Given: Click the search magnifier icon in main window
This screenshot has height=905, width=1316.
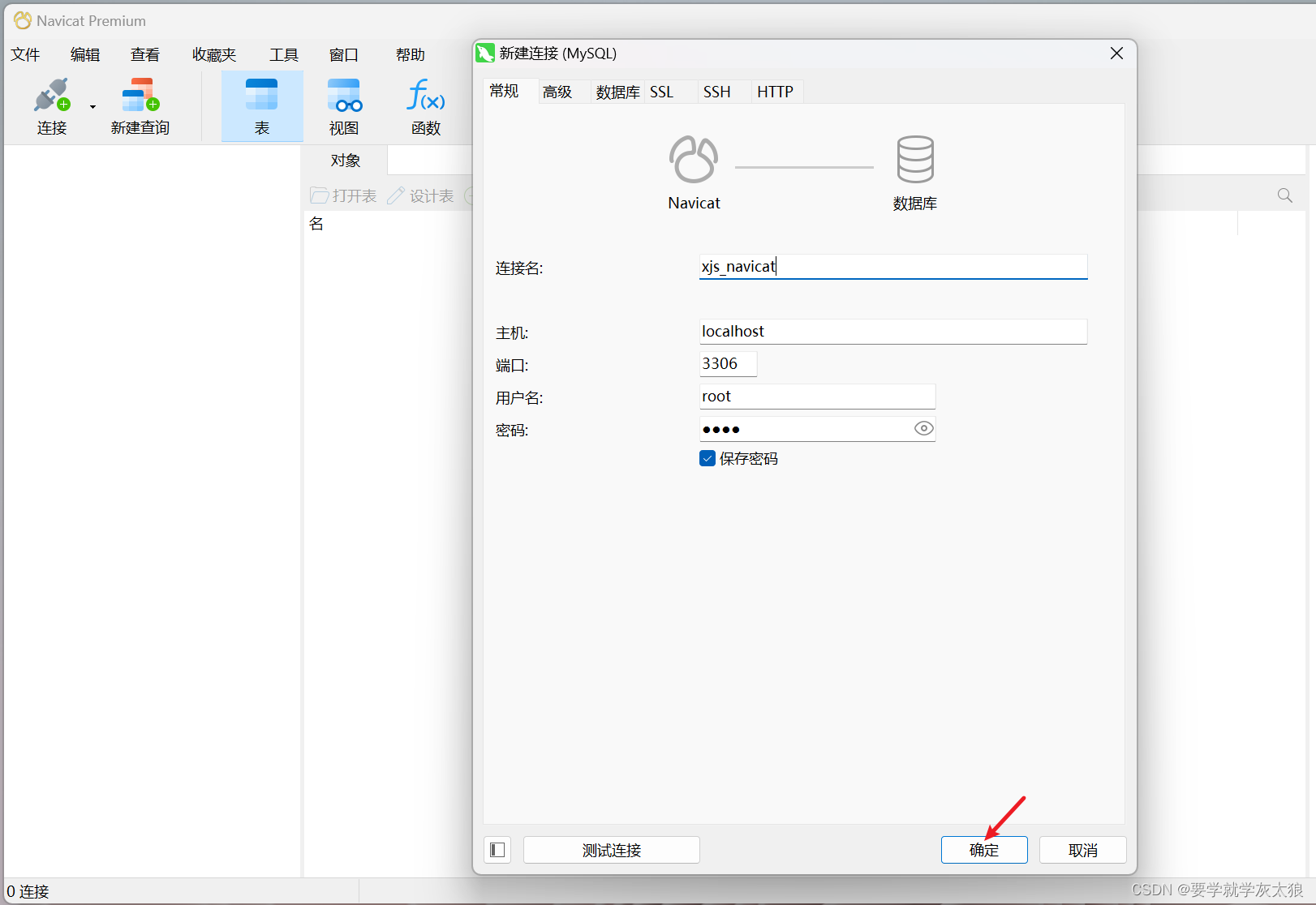Looking at the screenshot, I should coord(1285,195).
